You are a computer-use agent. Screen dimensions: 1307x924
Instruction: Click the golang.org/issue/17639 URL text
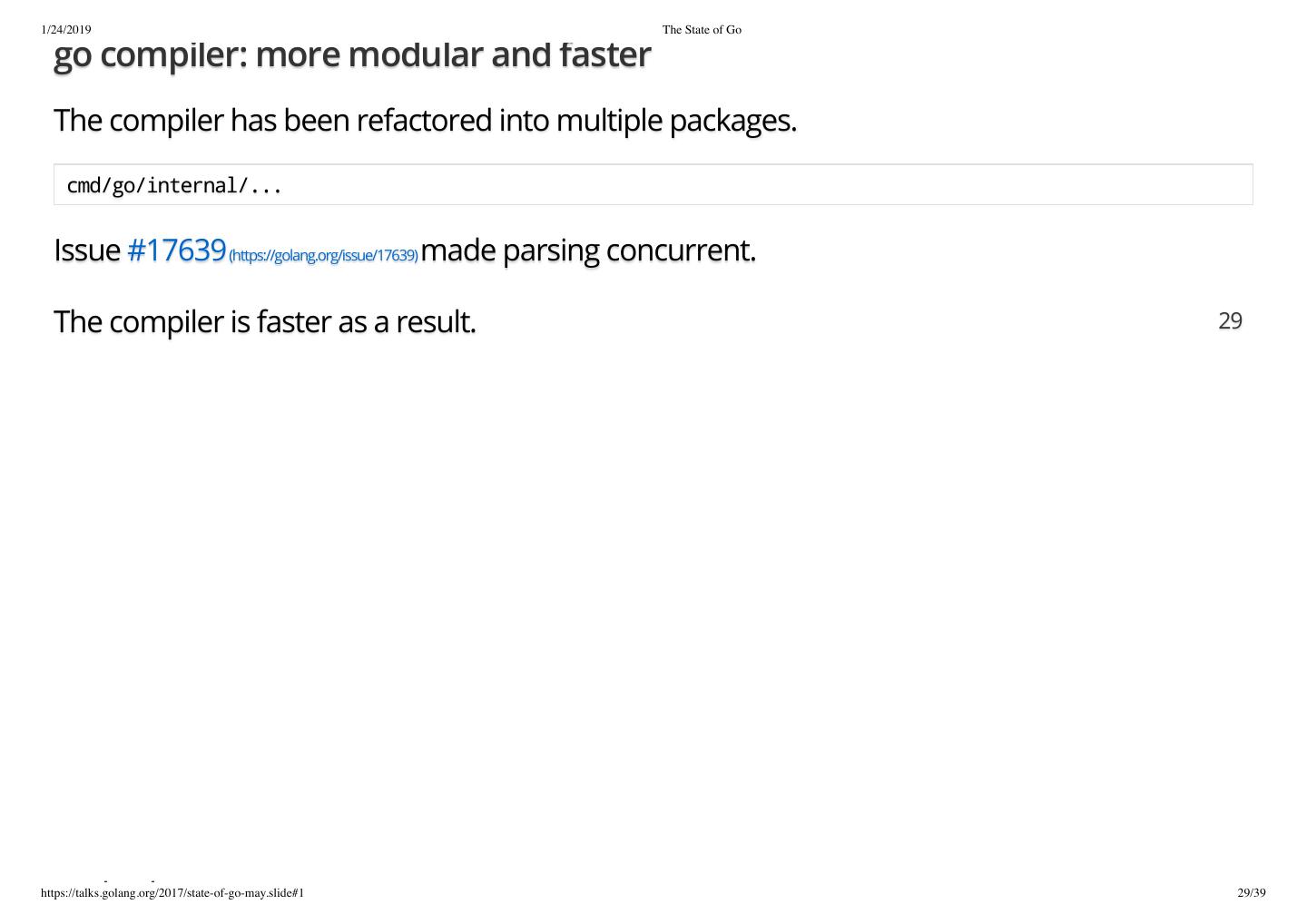323,255
